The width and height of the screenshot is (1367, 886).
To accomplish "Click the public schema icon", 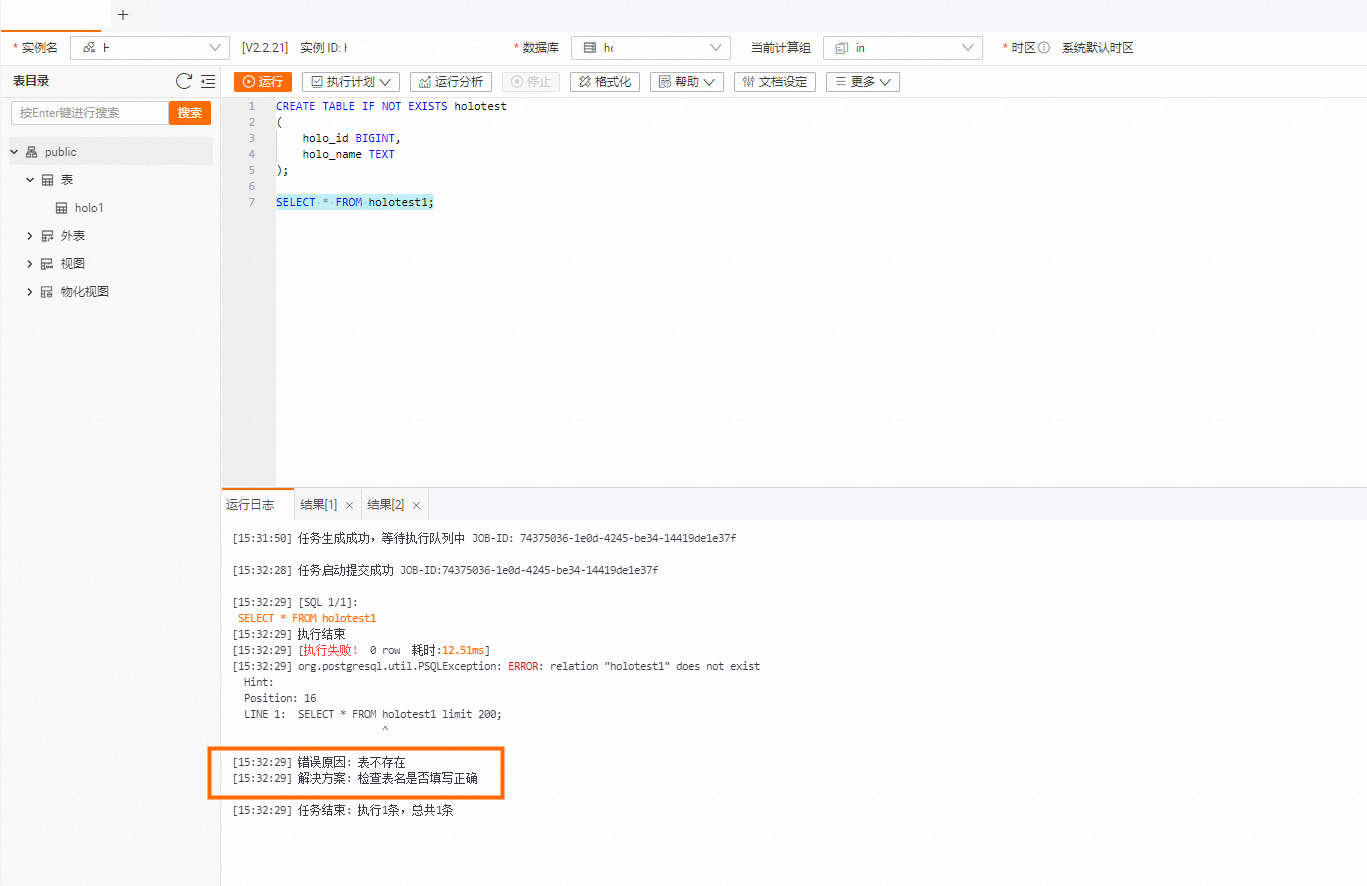I will tap(31, 152).
